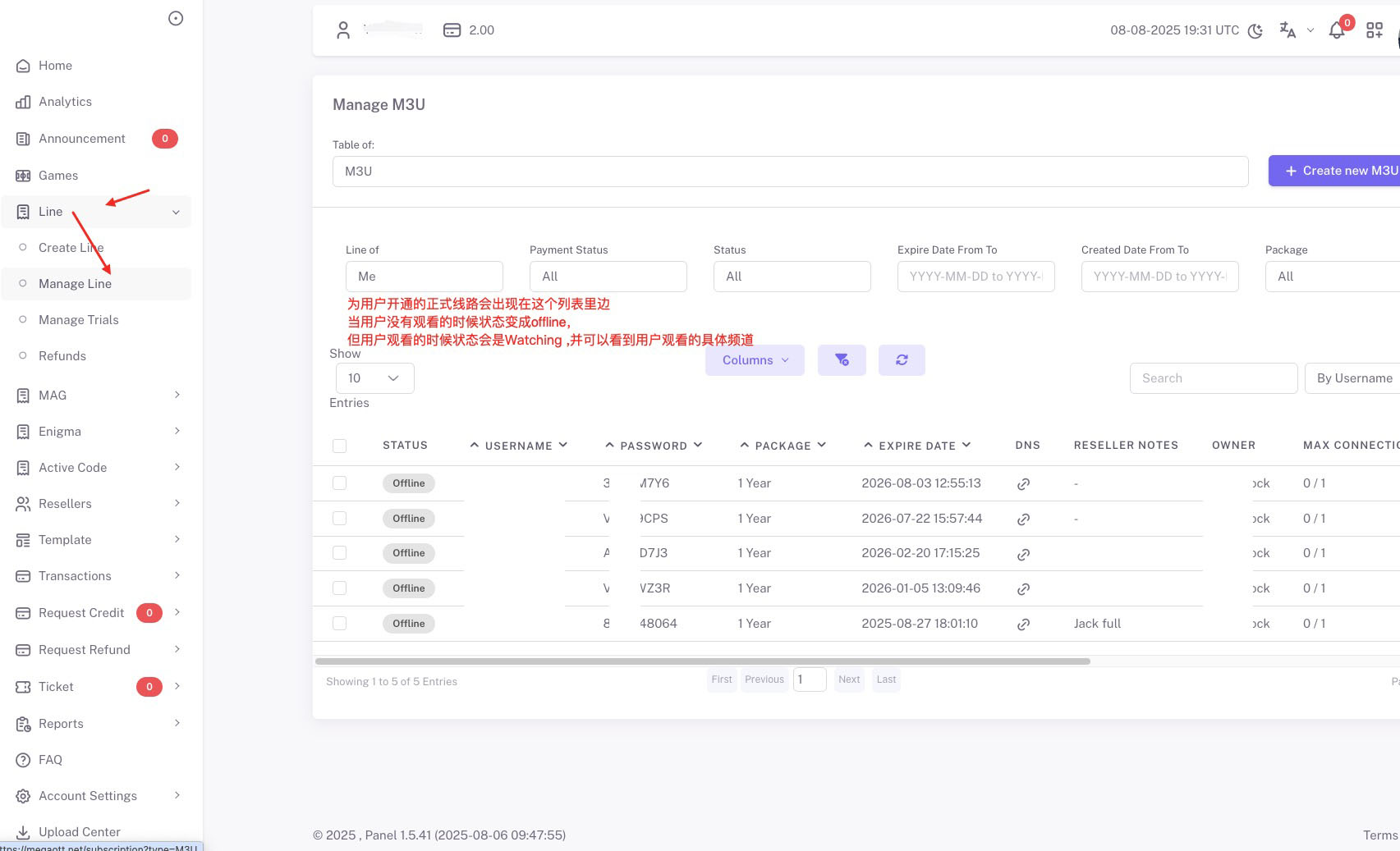Select checkbox for row expiring 2026-02-20

click(x=339, y=553)
